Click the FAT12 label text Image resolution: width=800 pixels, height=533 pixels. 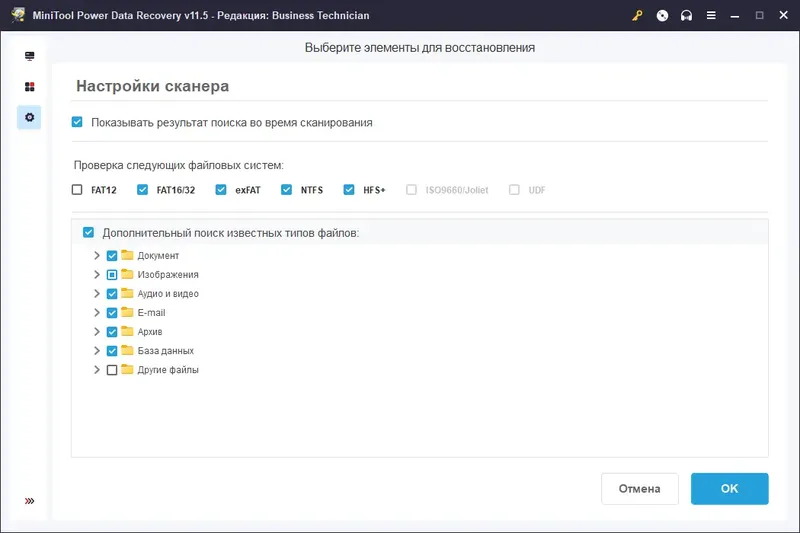(104, 190)
